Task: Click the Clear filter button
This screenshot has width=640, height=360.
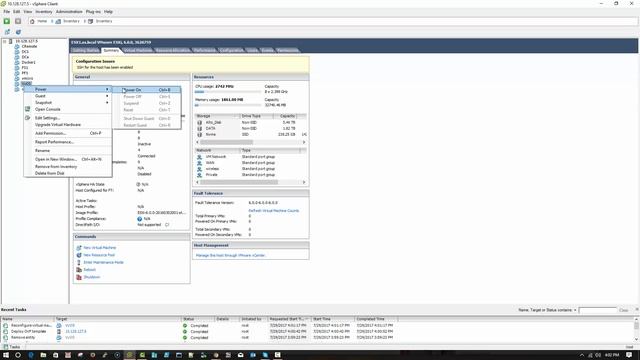Action: [x=623, y=310]
